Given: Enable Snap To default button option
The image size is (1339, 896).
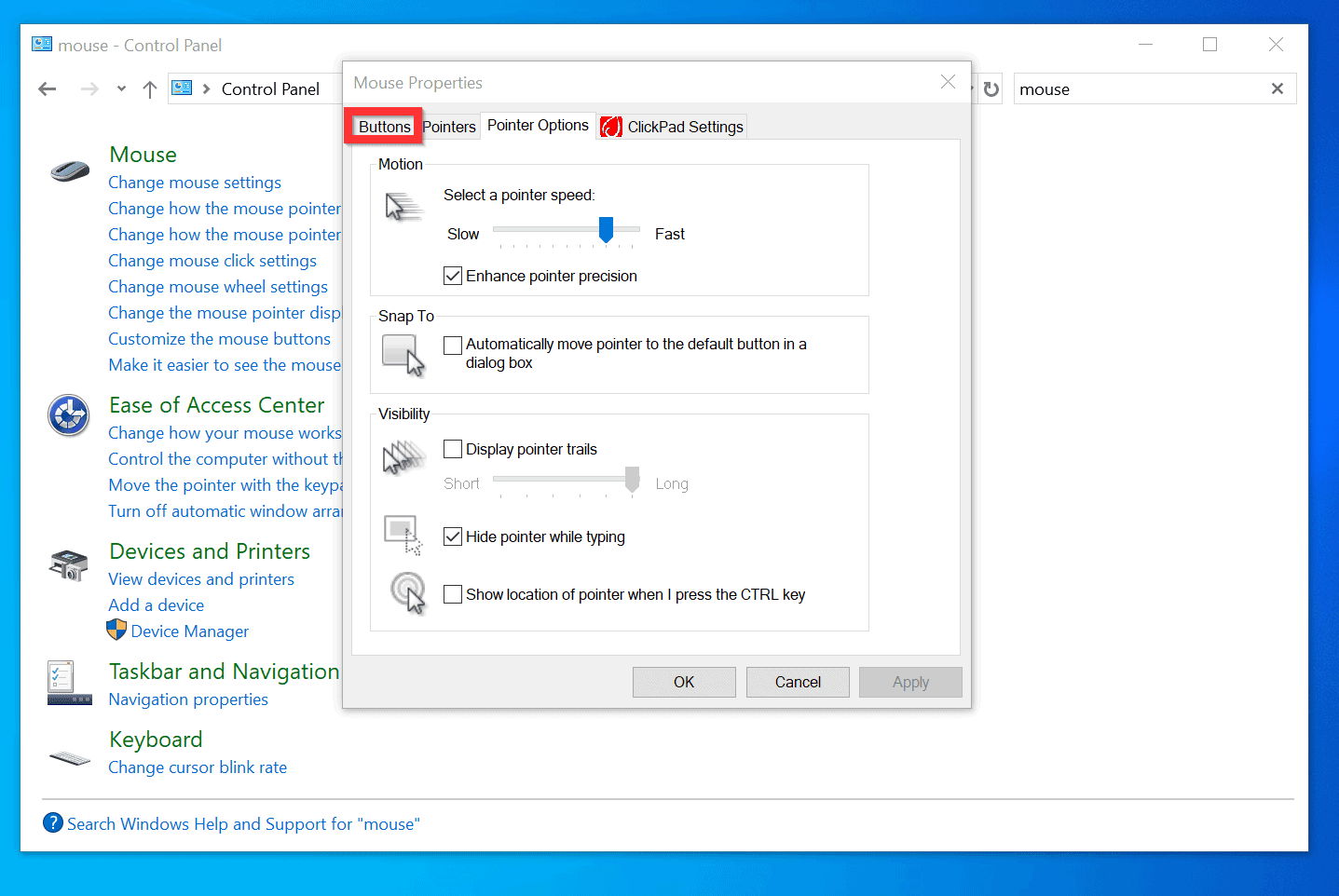Looking at the screenshot, I should [453, 345].
